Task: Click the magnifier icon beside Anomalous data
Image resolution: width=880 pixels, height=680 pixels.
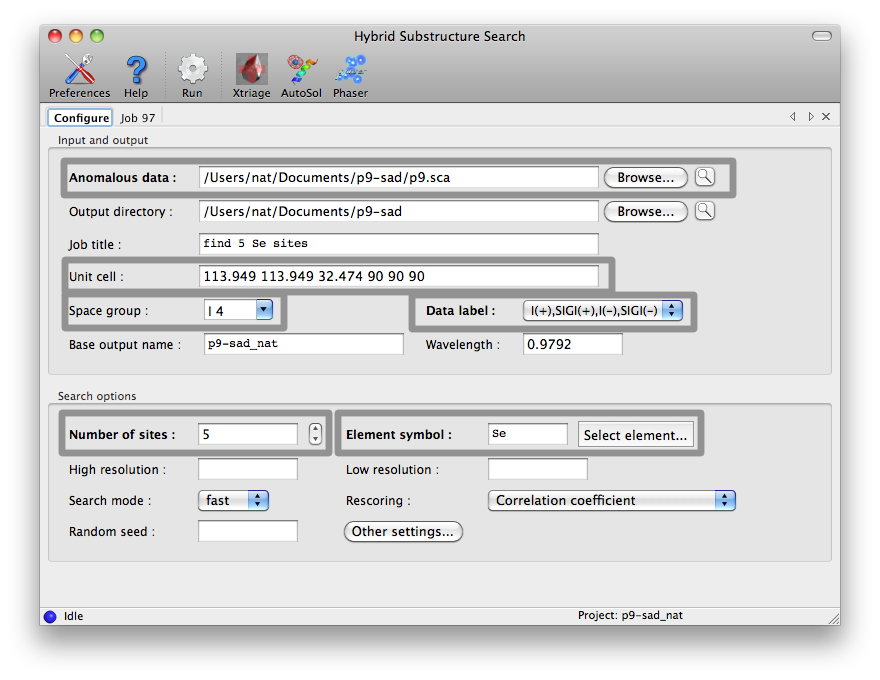Action: point(704,176)
